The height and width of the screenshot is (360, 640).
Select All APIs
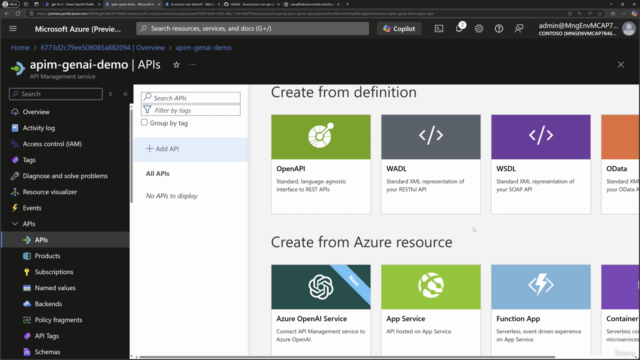pos(158,173)
